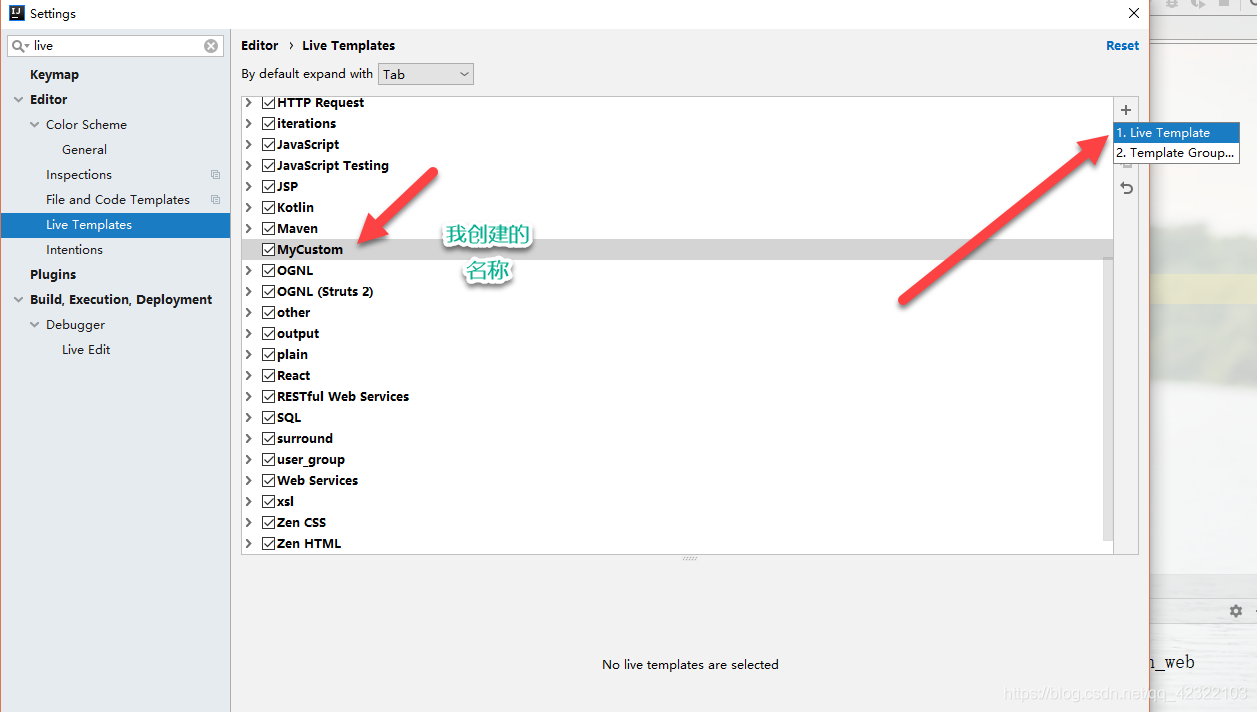Toggle the Zen HTML group checkbox
This screenshot has width=1257, height=712.
tap(268, 543)
